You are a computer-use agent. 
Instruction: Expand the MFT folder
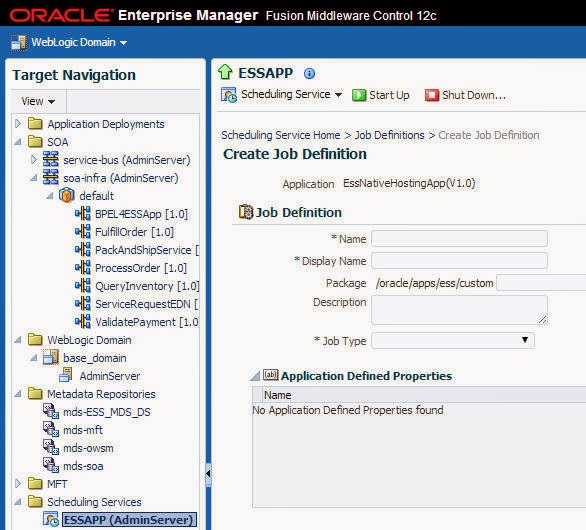18,484
